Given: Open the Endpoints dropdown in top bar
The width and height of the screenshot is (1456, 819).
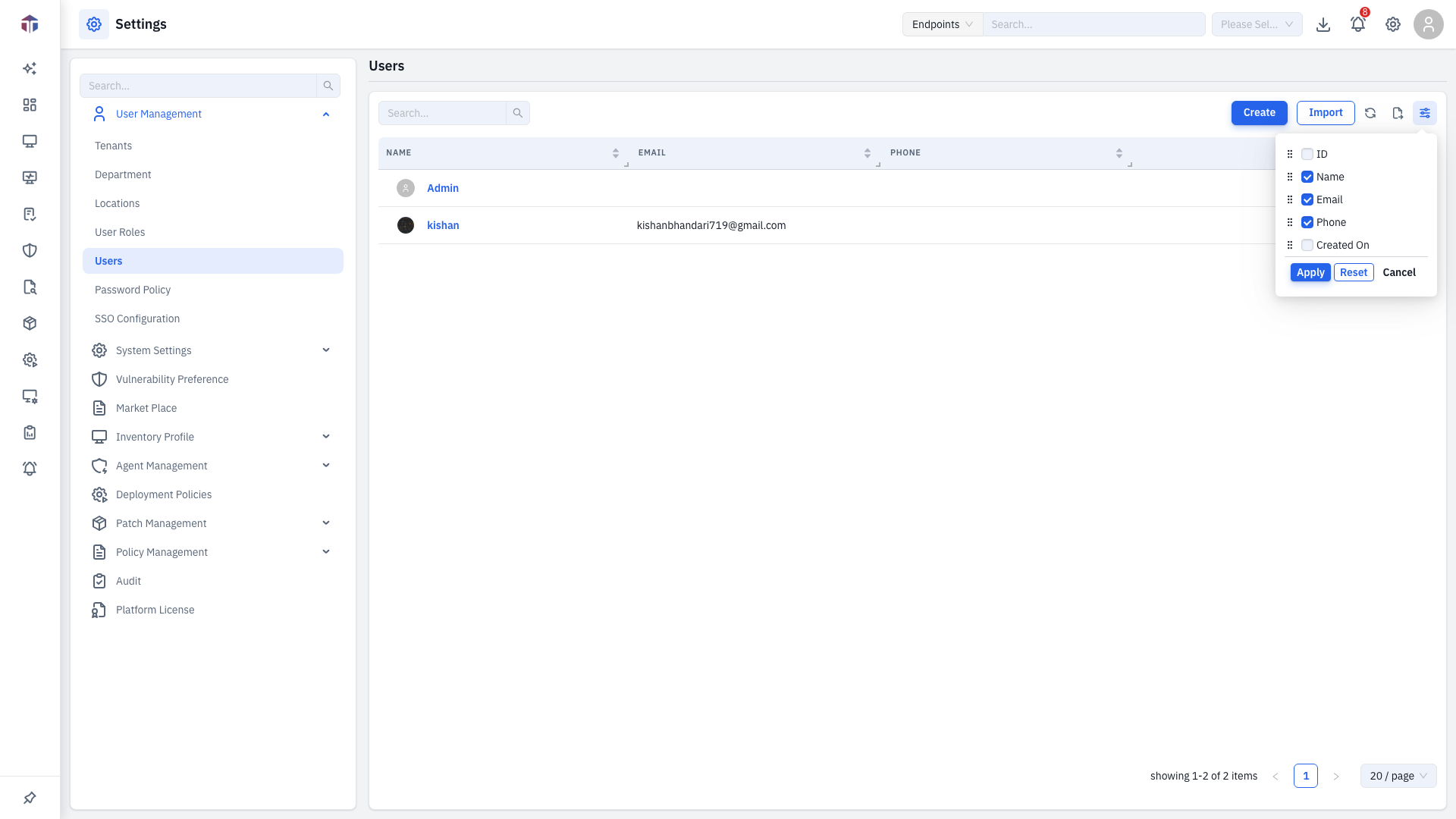Looking at the screenshot, I should (x=943, y=24).
